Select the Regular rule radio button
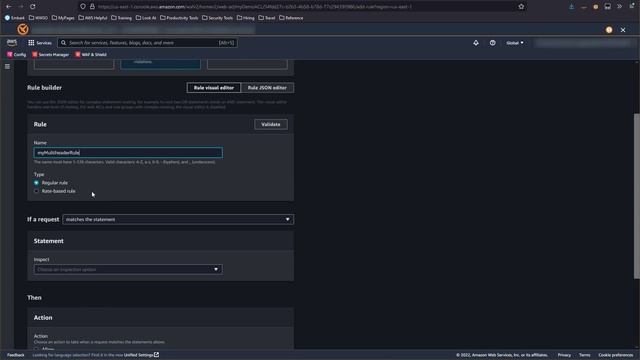This screenshot has width=640, height=360. pyautogui.click(x=36, y=183)
